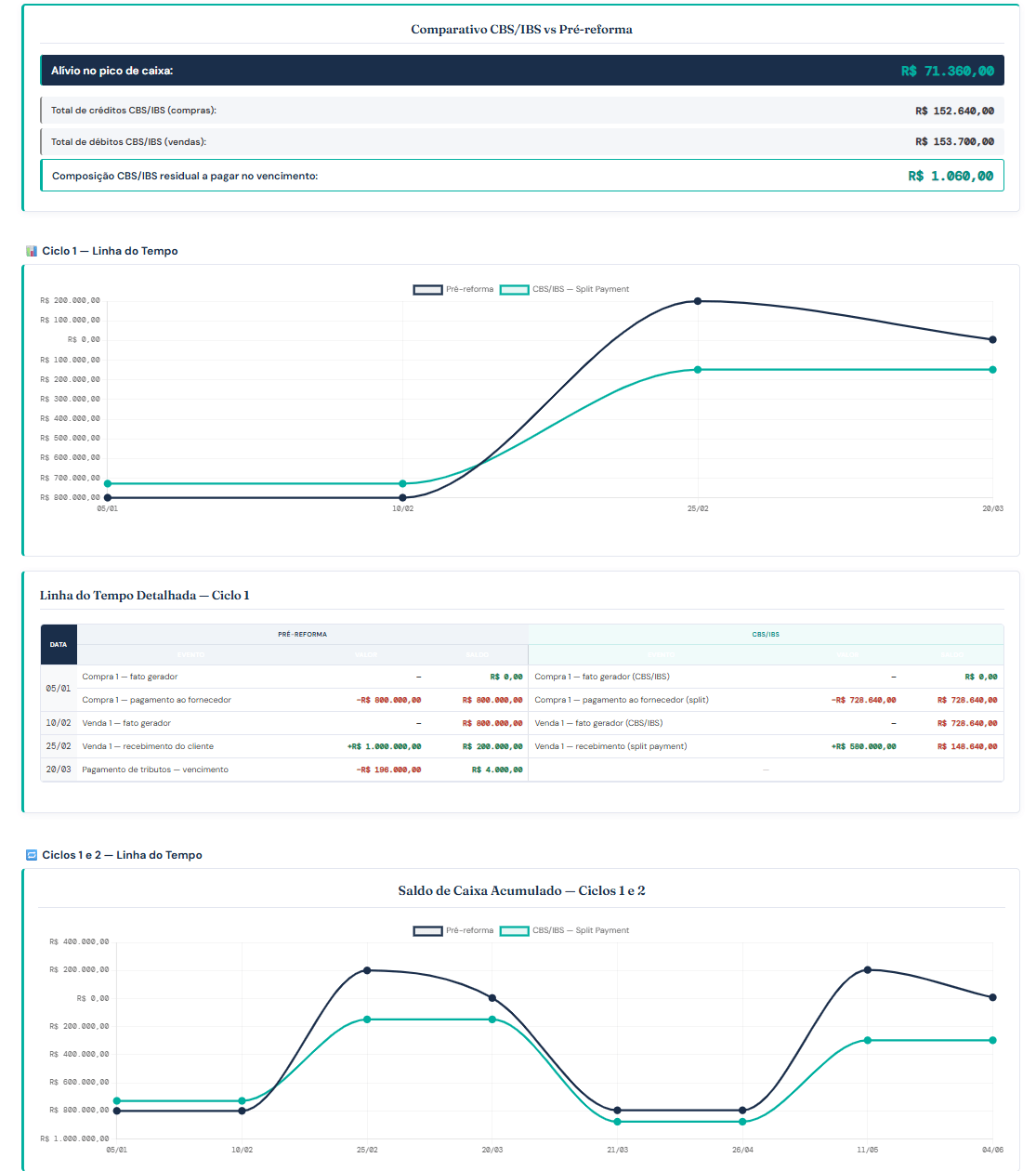Image resolution: width=1036 pixels, height=1171 pixels.
Task: Click the total credits value R$ 152.640,00
Action: 954,111
